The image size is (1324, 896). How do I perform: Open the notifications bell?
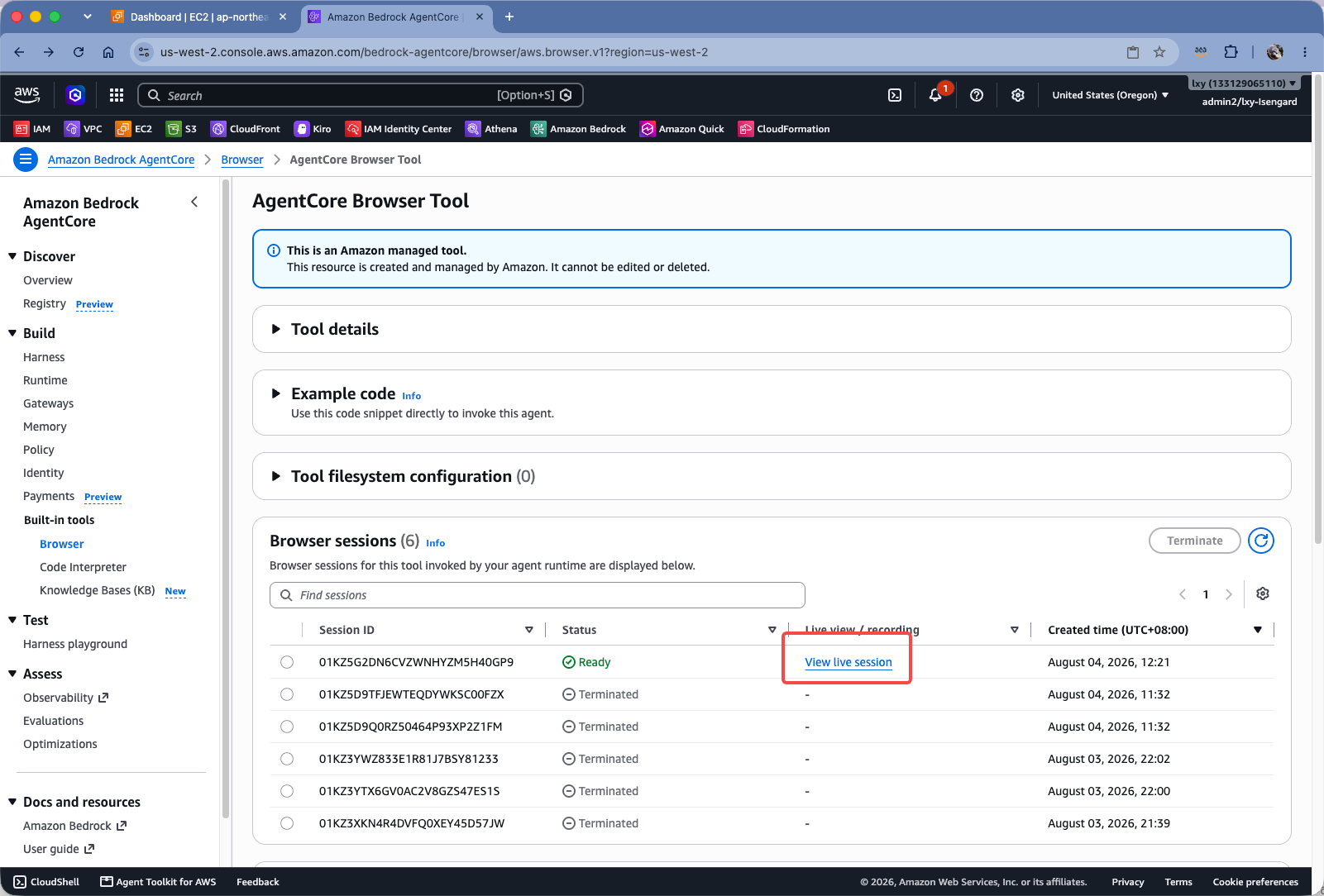click(x=935, y=95)
